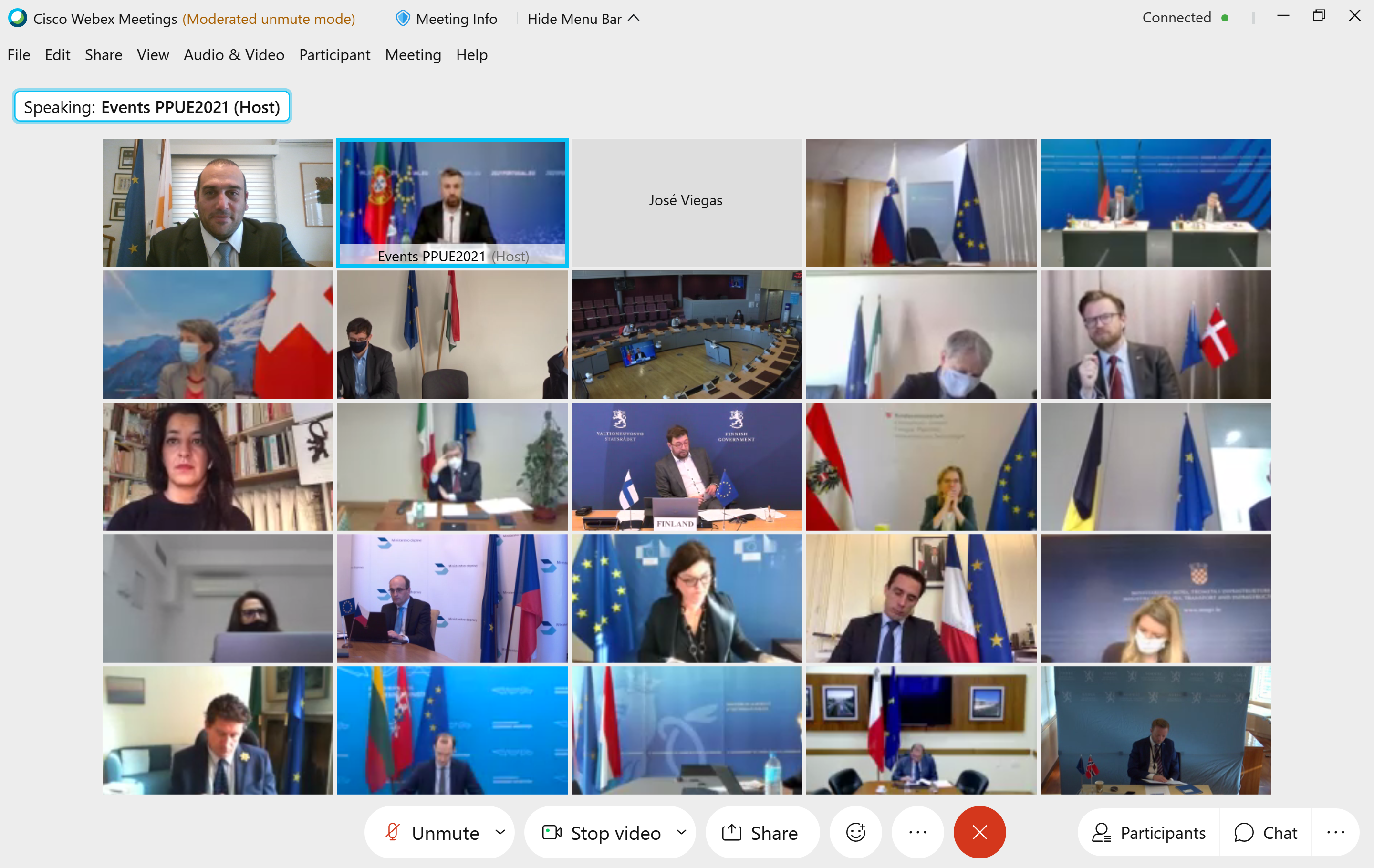Select the Belgian flag video tile
This screenshot has width=1374, height=868.
(1155, 466)
